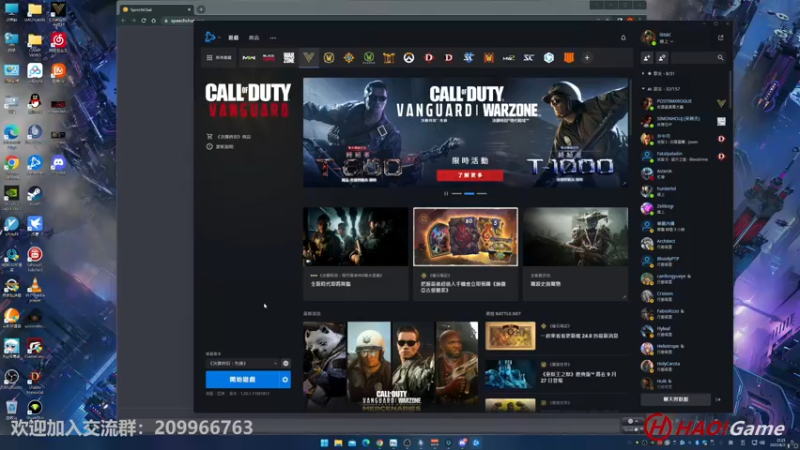Viewport: 800px width, 450px height.
Task: Select the orange Black Ops 4 icon
Action: pos(568,58)
